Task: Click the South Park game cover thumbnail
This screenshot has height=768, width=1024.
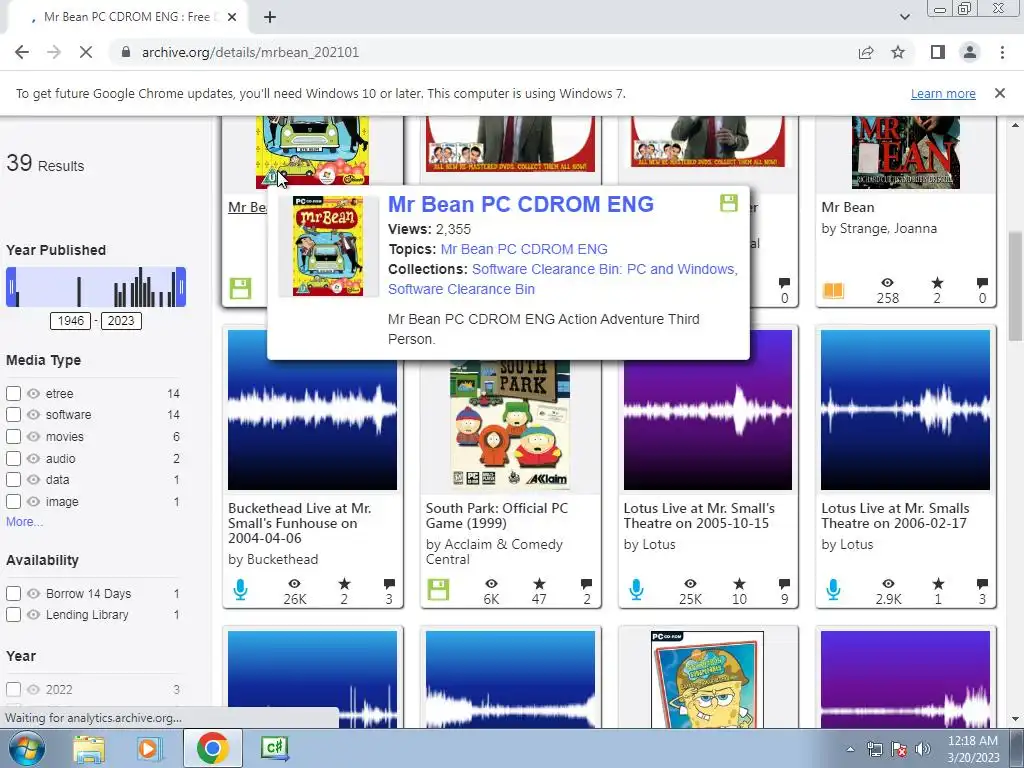Action: (x=510, y=424)
